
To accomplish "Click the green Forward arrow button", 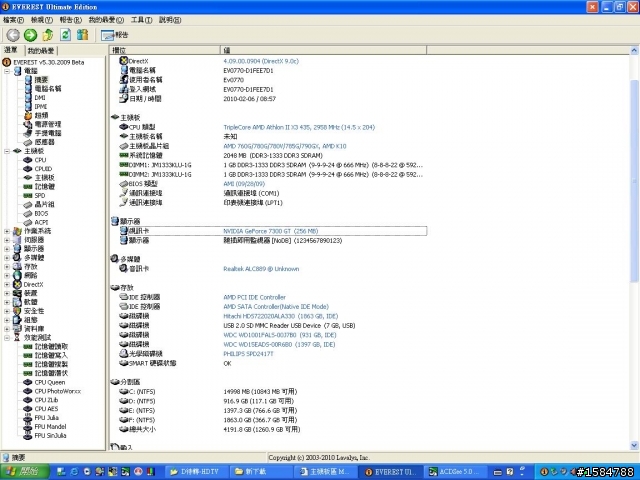I will click(31, 35).
